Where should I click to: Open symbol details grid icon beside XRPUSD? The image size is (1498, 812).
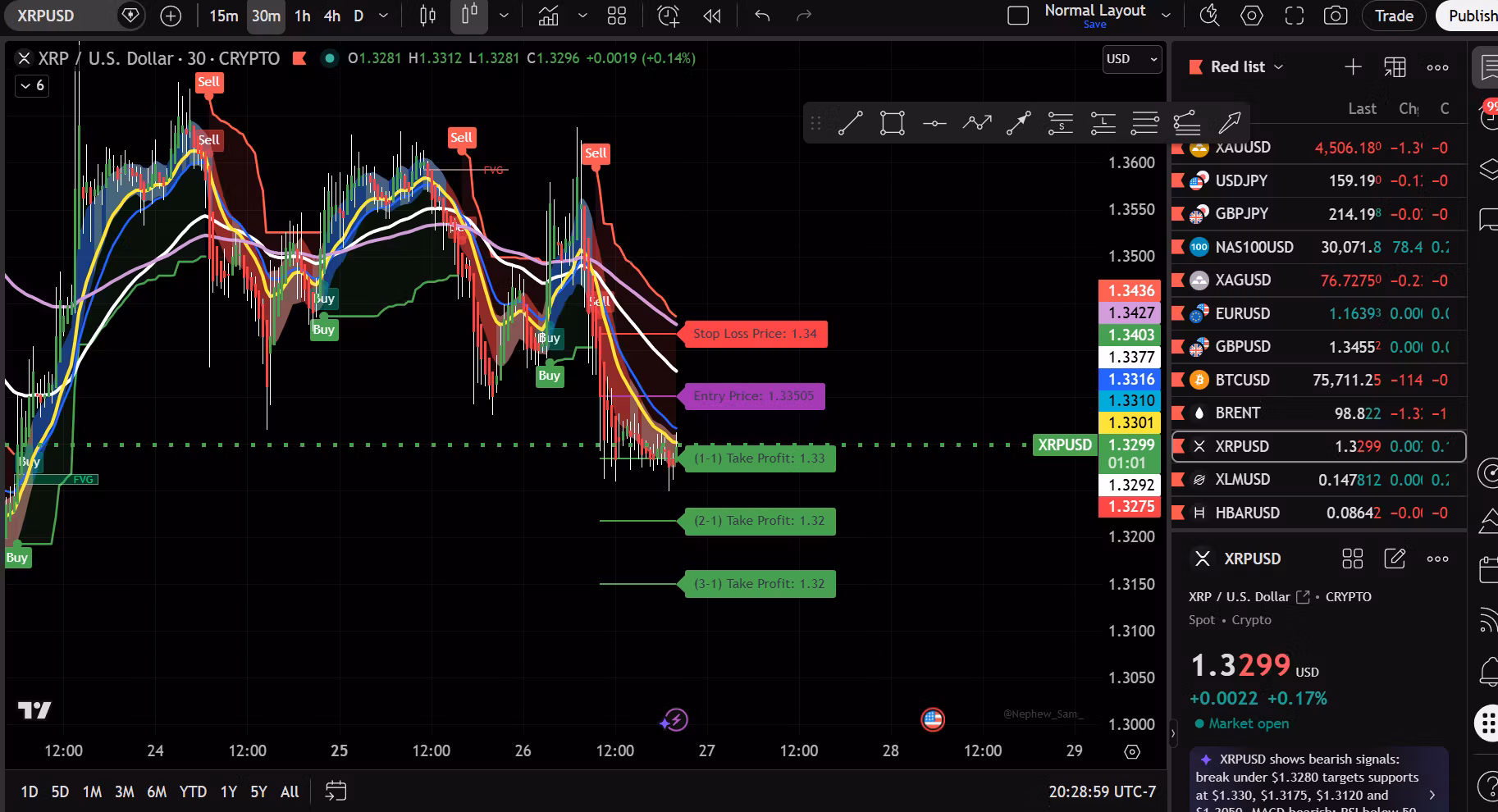pyautogui.click(x=1352, y=559)
